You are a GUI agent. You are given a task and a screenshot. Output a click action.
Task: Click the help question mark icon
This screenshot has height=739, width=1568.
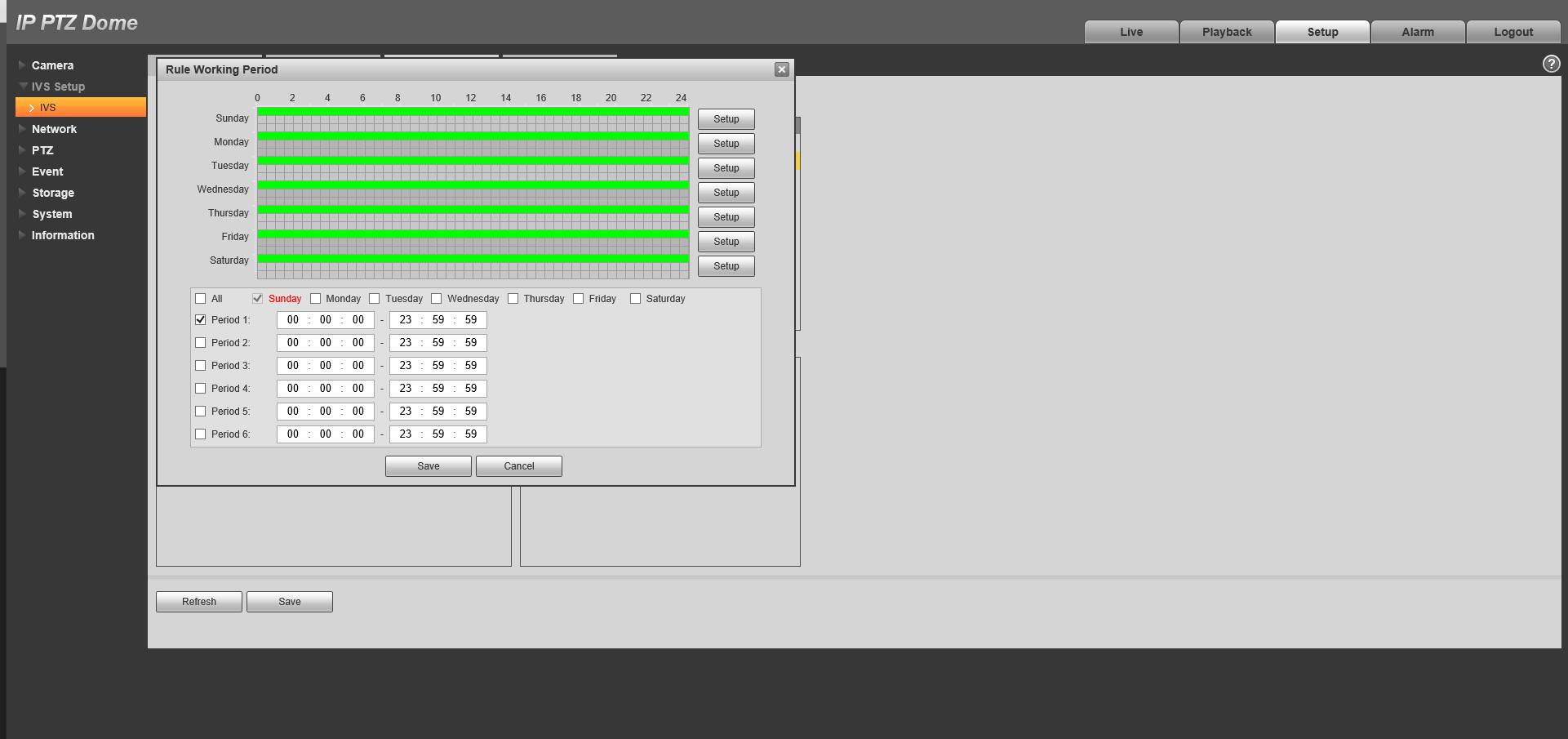1551,64
